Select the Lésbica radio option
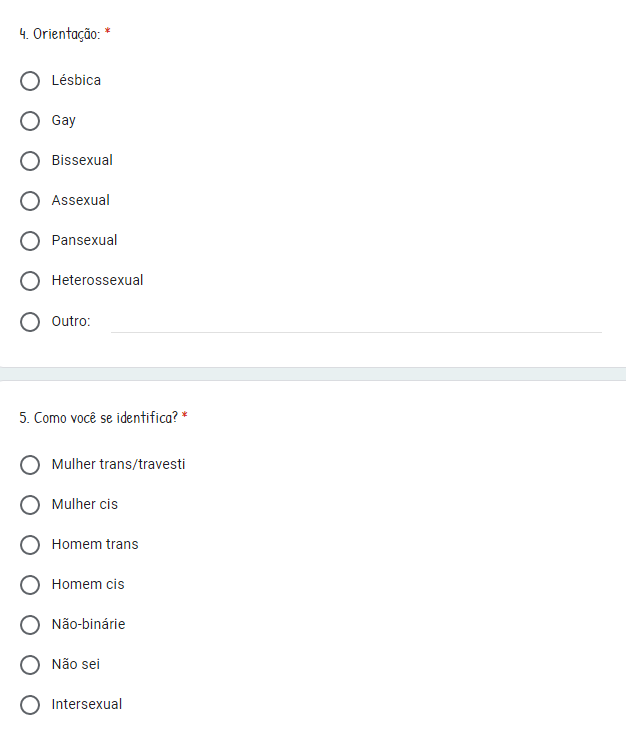626x729 pixels. [x=30, y=80]
